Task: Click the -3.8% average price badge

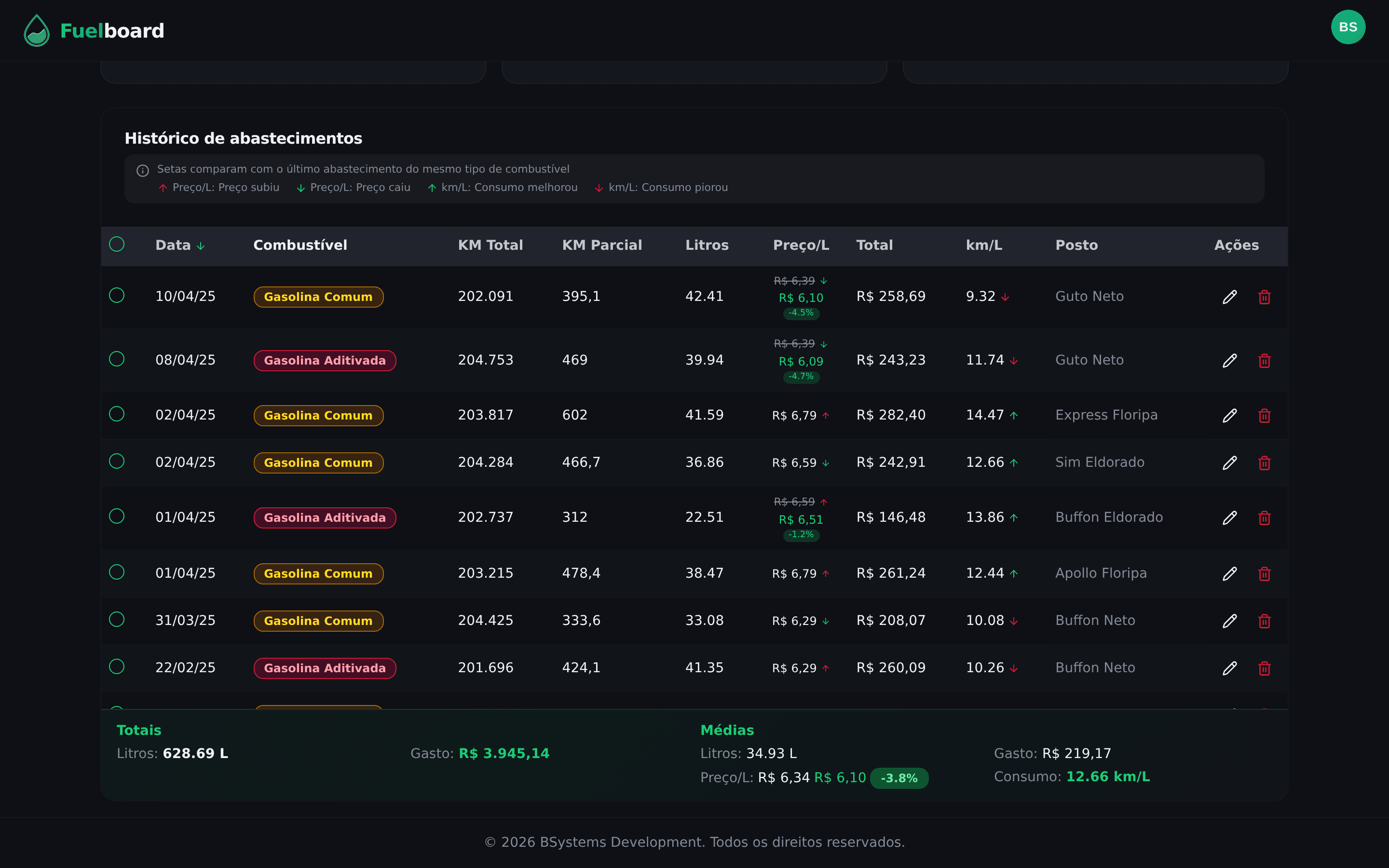Action: (x=898, y=778)
